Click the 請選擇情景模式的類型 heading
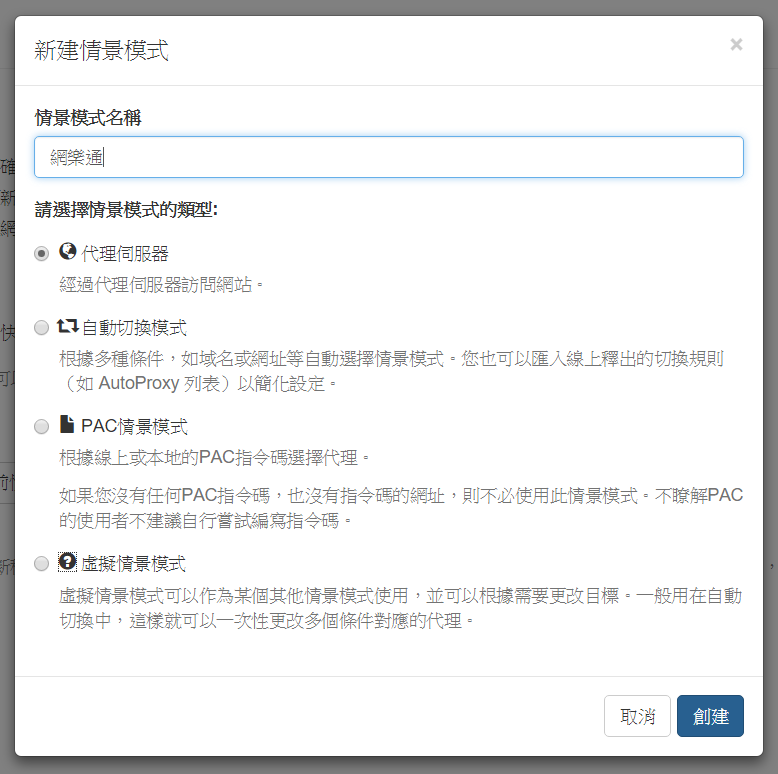 pyautogui.click(x=126, y=209)
